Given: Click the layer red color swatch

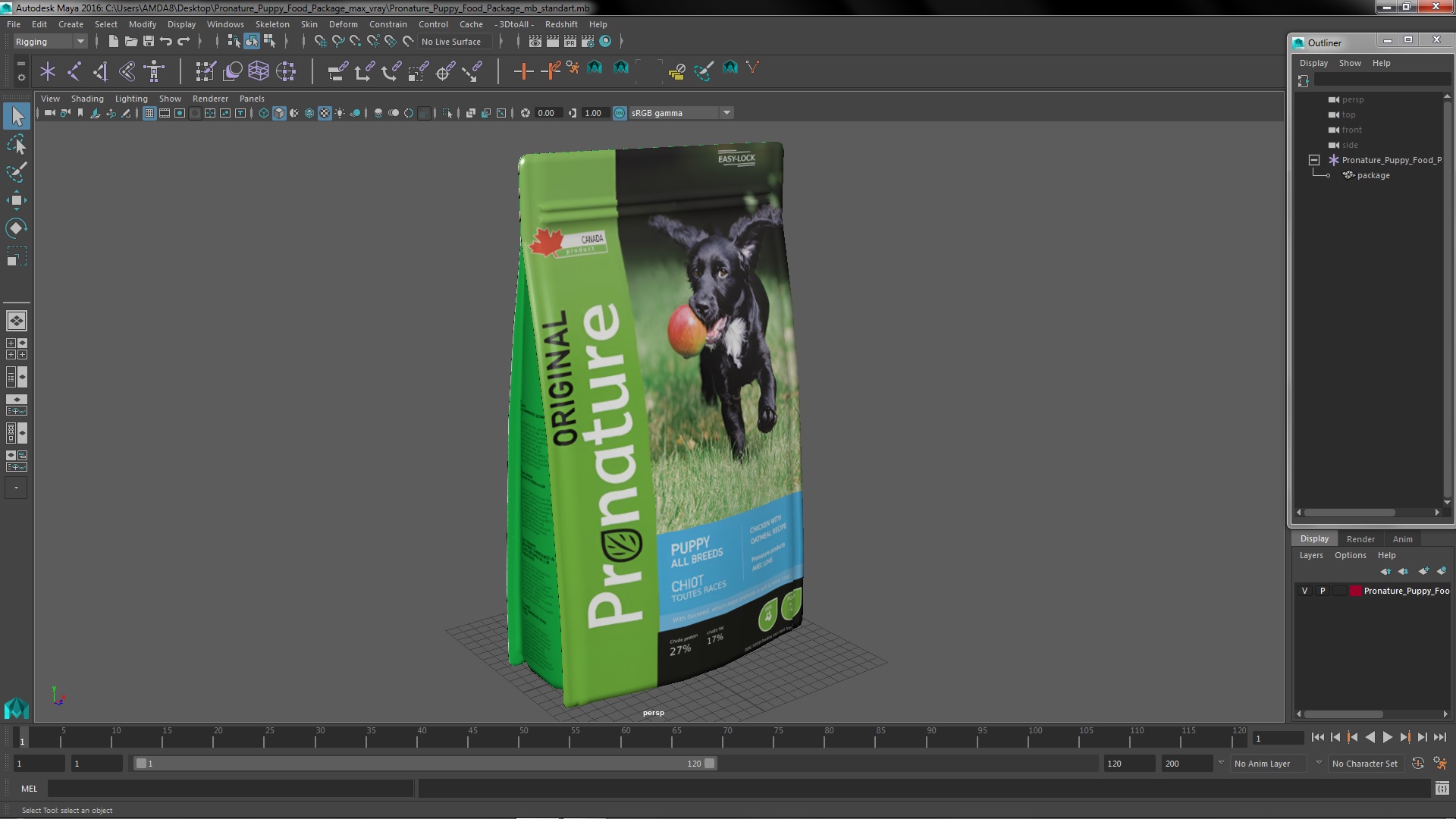Looking at the screenshot, I should click(x=1355, y=591).
